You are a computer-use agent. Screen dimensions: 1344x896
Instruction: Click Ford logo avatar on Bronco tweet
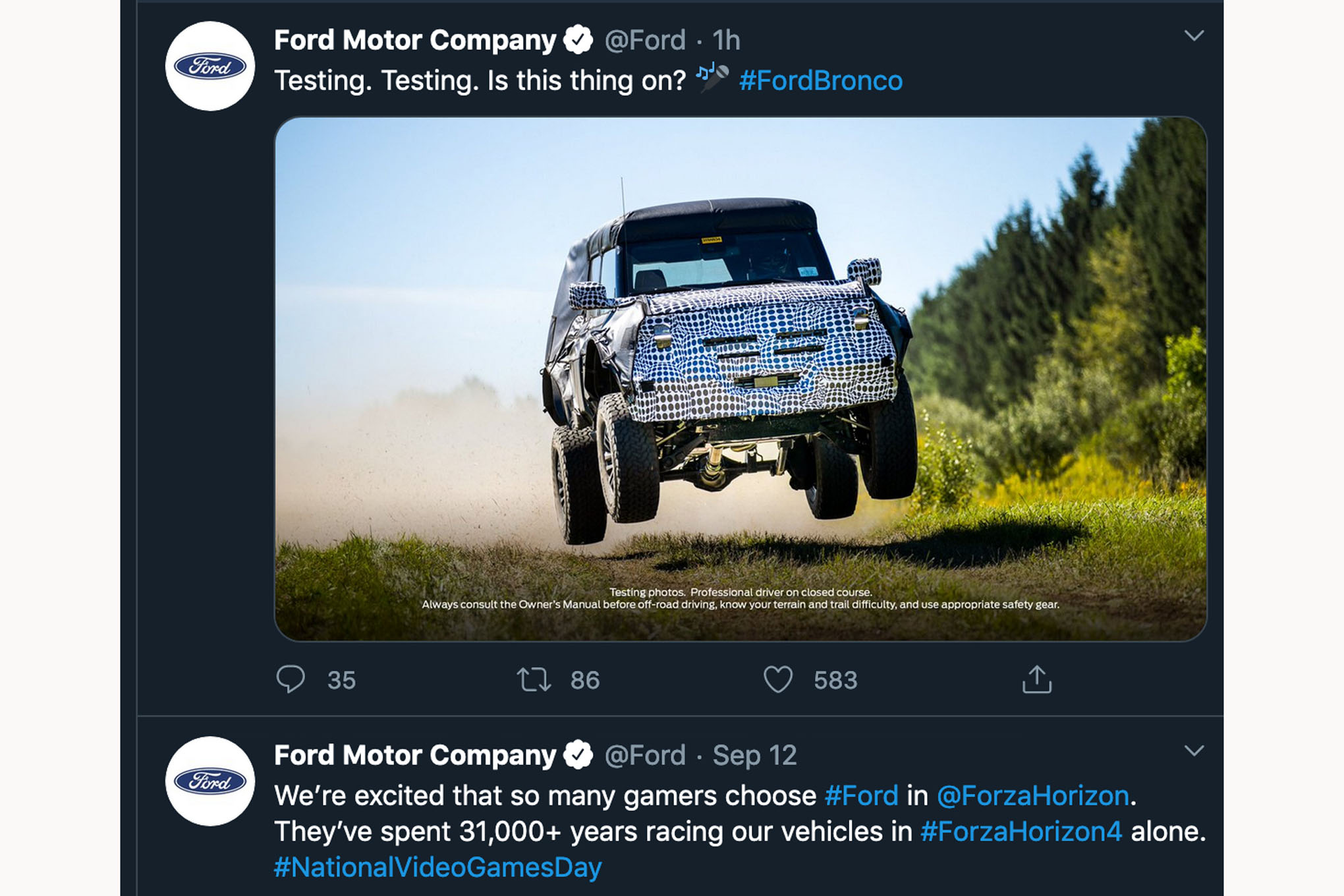click(x=210, y=66)
